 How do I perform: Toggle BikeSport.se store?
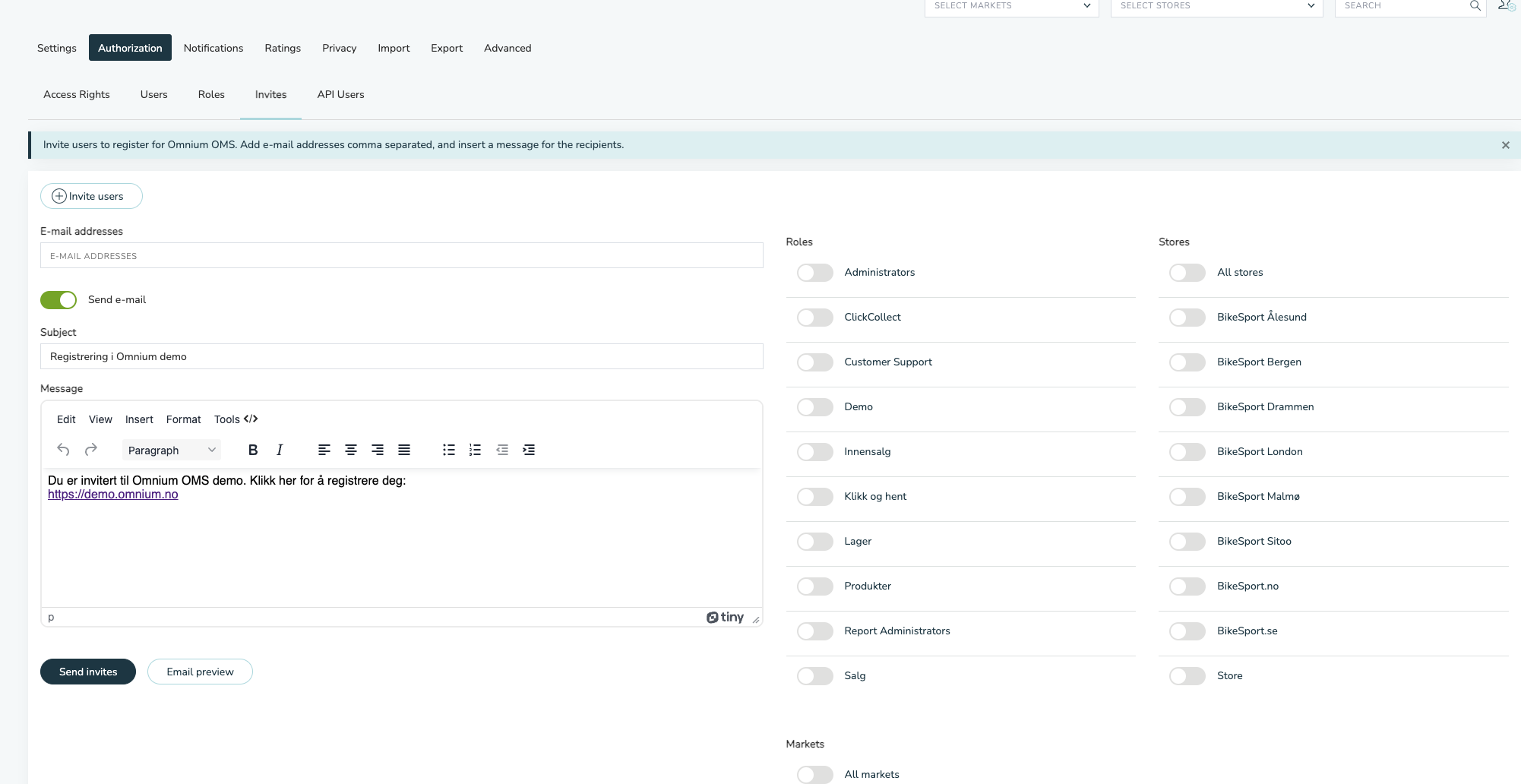click(x=1187, y=631)
